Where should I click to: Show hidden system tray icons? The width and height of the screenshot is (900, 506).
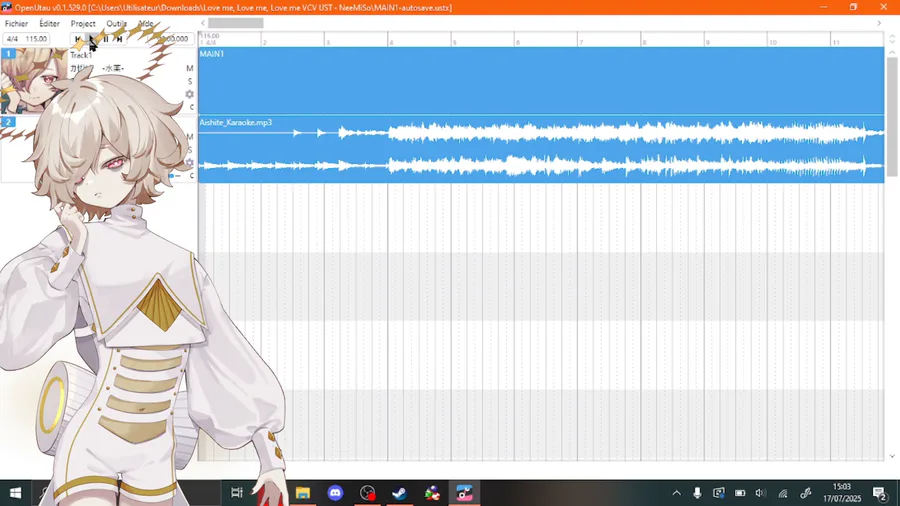[x=677, y=493]
